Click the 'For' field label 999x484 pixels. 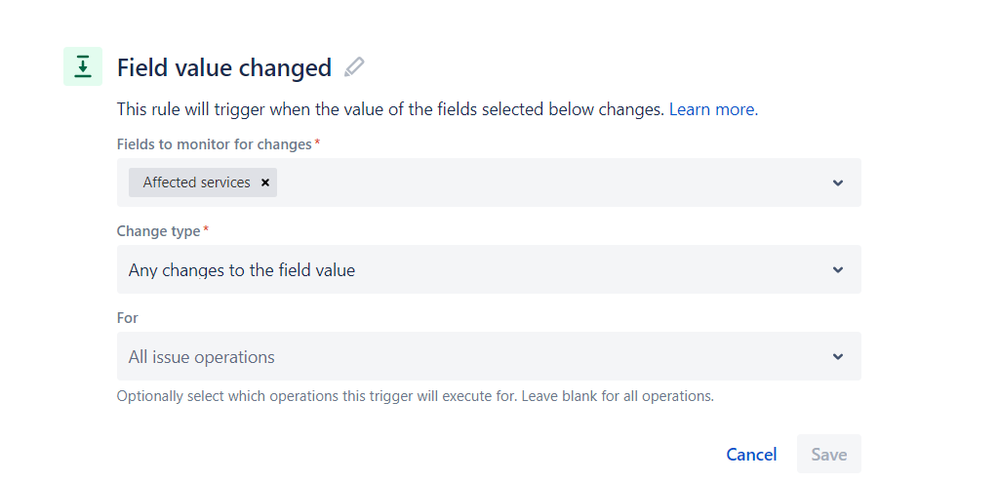pyautogui.click(x=127, y=318)
